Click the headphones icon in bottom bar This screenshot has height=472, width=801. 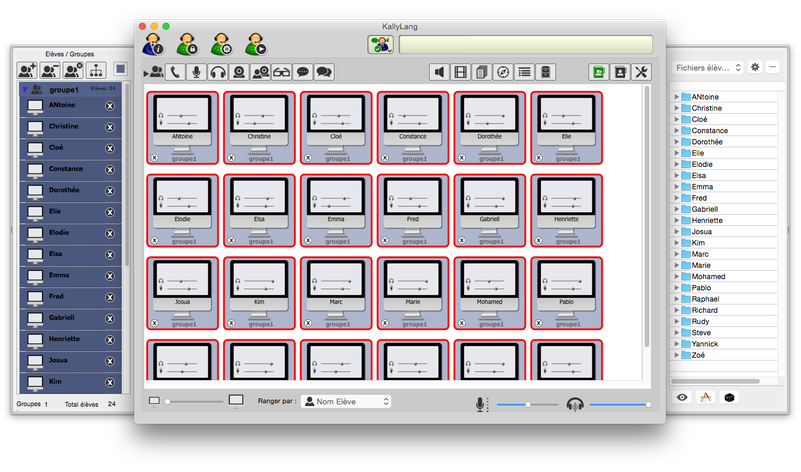coord(575,405)
